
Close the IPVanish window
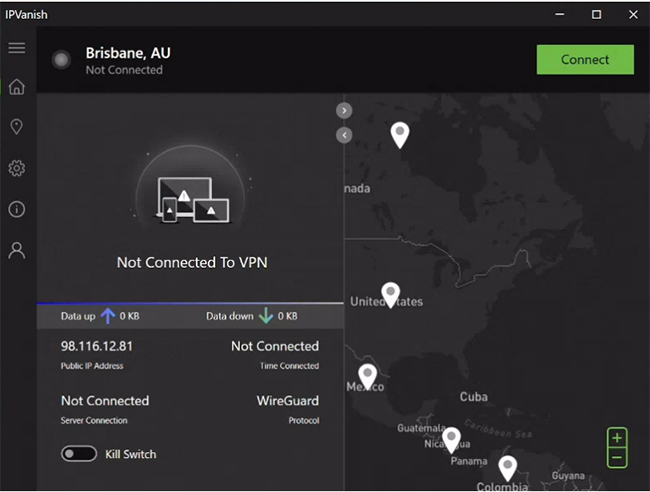pyautogui.click(x=633, y=15)
